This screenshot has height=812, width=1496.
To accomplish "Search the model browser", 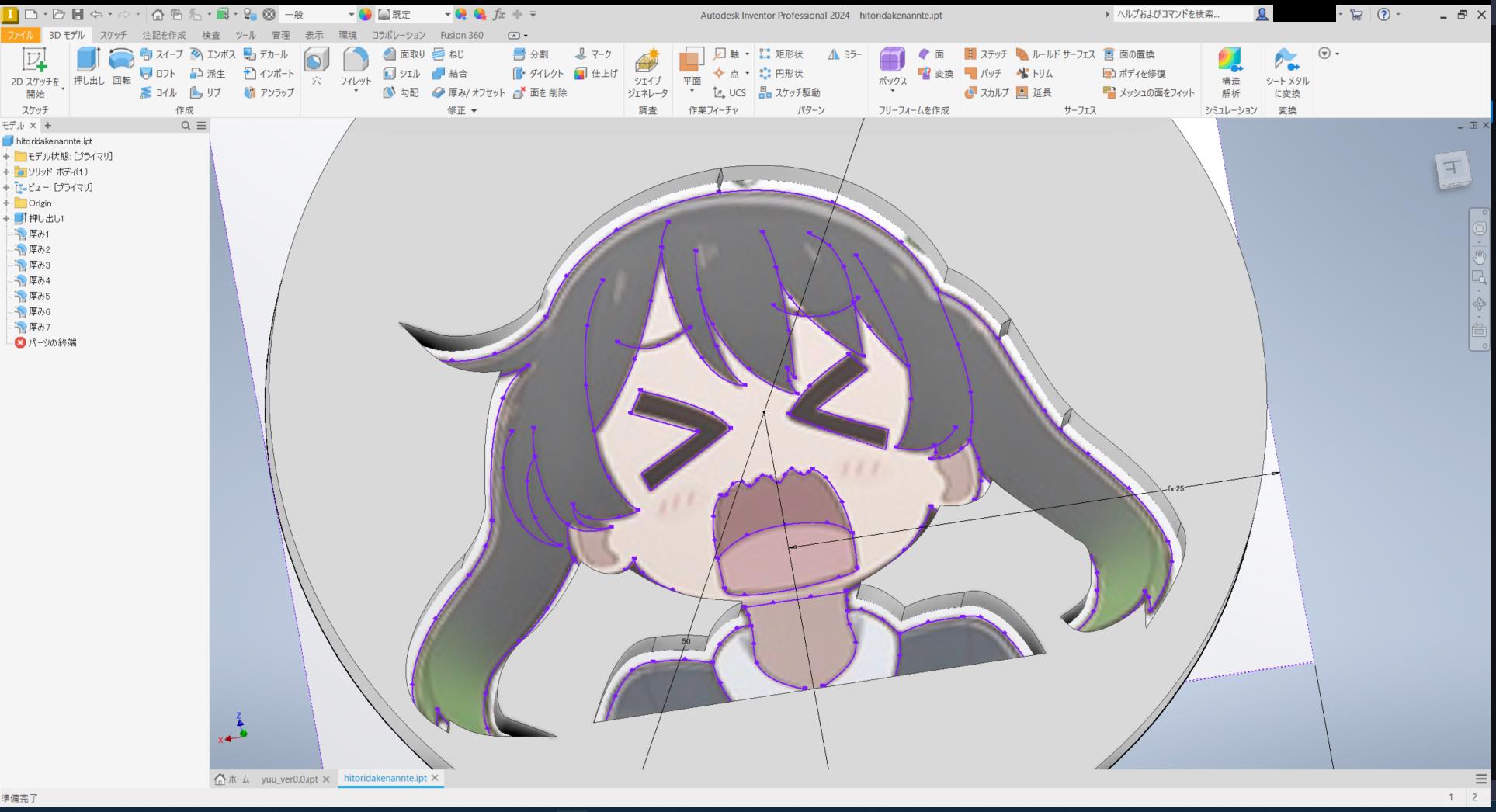I will pos(186,125).
